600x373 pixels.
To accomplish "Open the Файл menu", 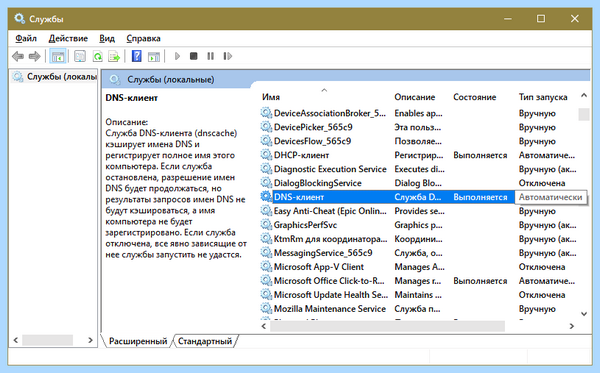I will click(x=26, y=38).
